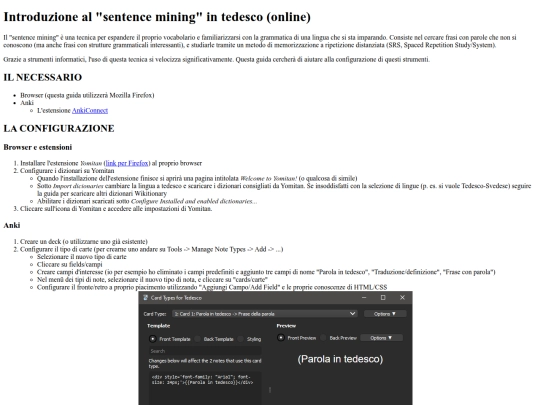Click the splitter handle between template and preview

pyautogui.click(x=270, y=390)
